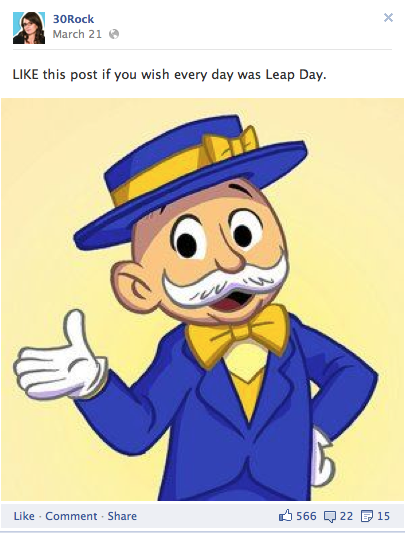The width and height of the screenshot is (405, 533).
Task: View the 15 shares count
Action: click(383, 516)
